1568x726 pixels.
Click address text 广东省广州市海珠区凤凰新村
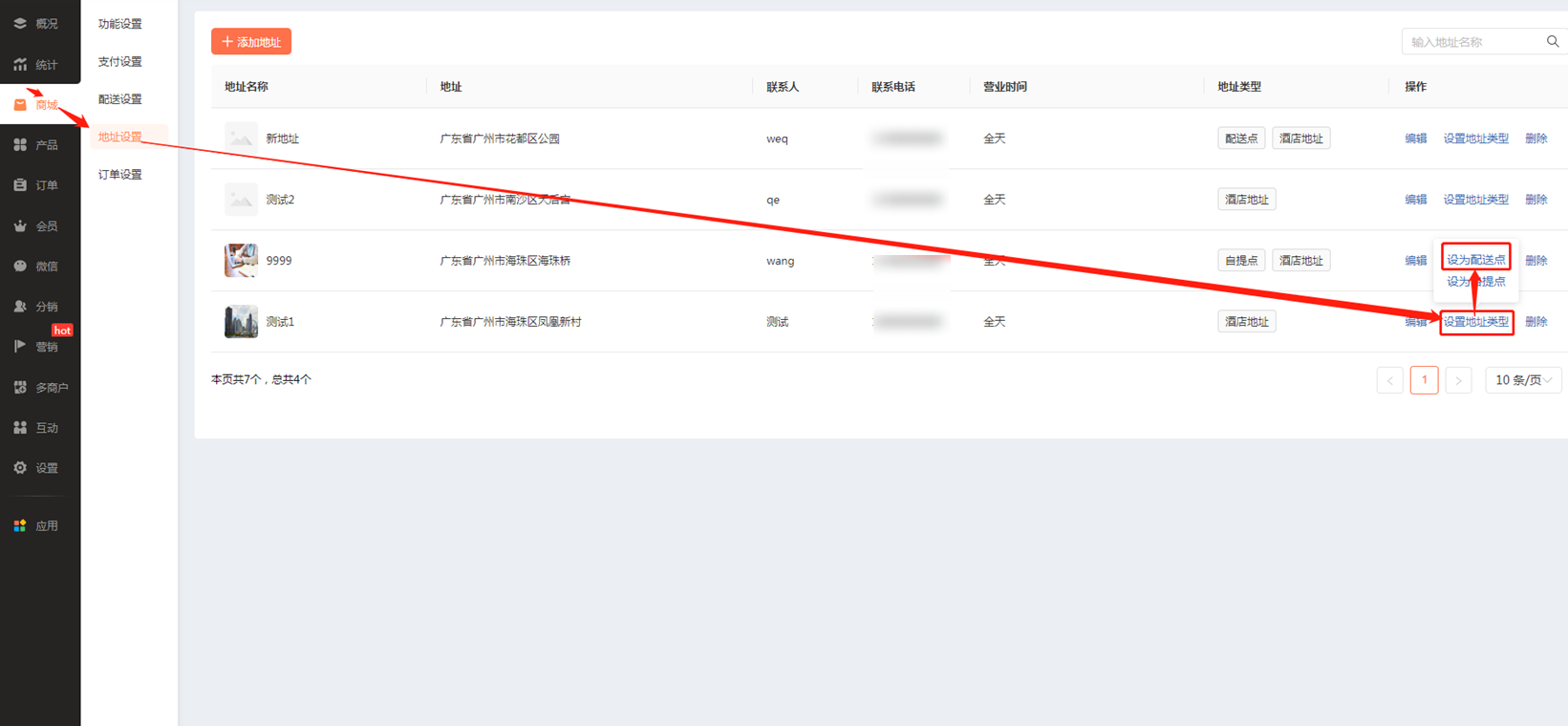tap(510, 322)
